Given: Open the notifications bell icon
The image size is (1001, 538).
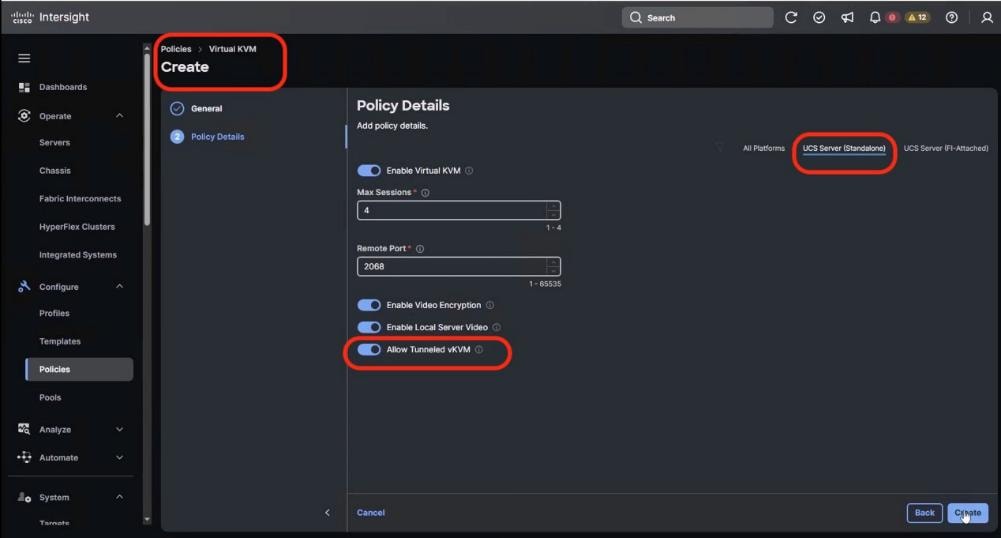Looking at the screenshot, I should (x=875, y=18).
